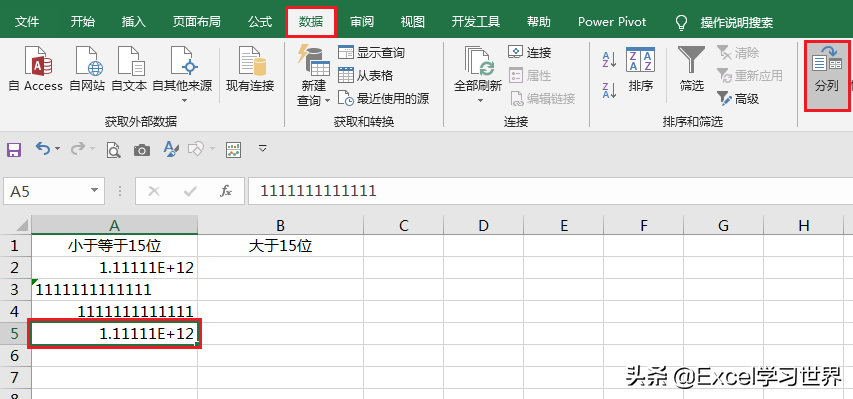The image size is (853, 399).
Task: Click cell A2 showing 1.11111E+12
Action: click(114, 268)
